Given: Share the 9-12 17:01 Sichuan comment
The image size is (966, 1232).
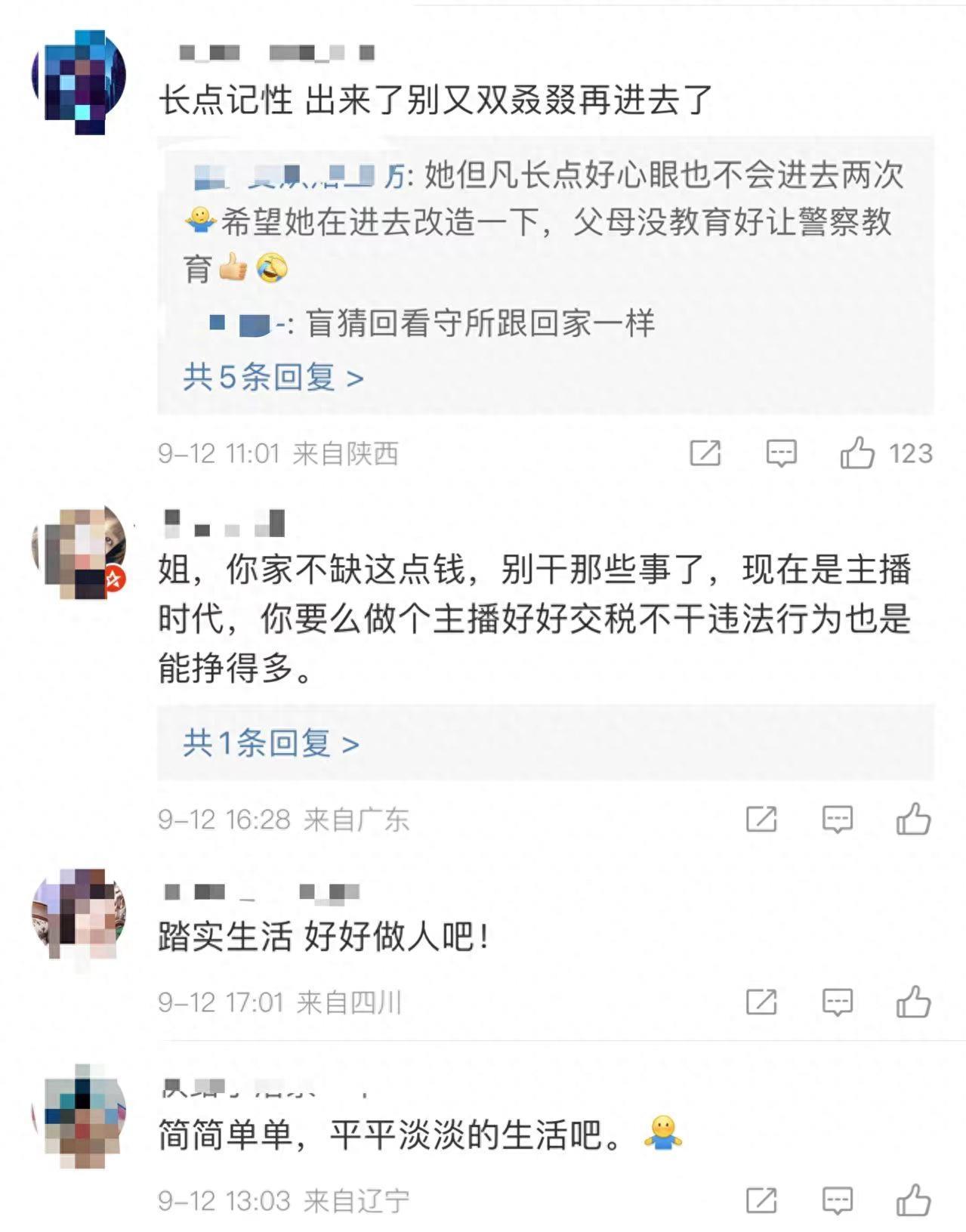Looking at the screenshot, I should (761, 1002).
